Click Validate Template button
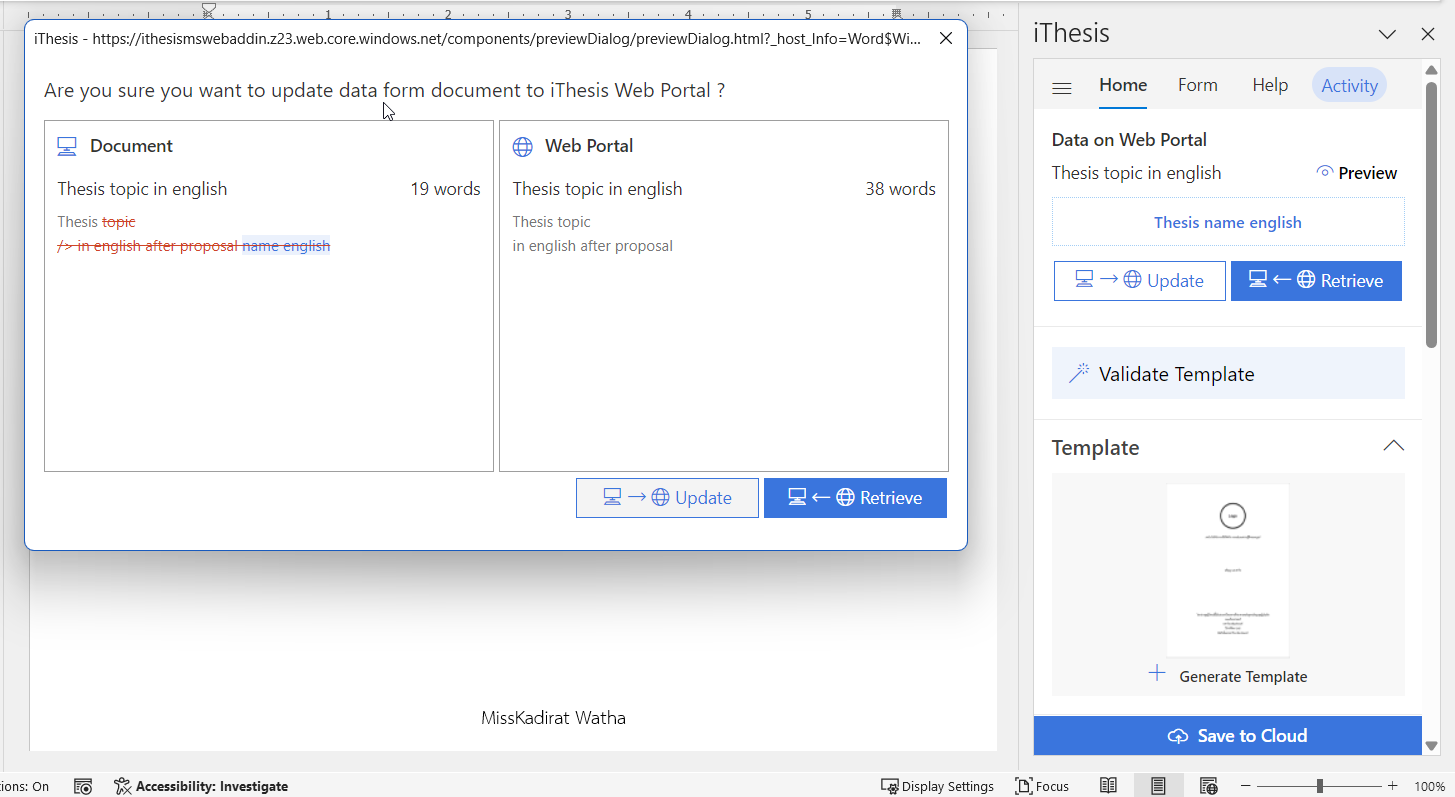Screen dimensions: 1455x797 (x=1228, y=374)
